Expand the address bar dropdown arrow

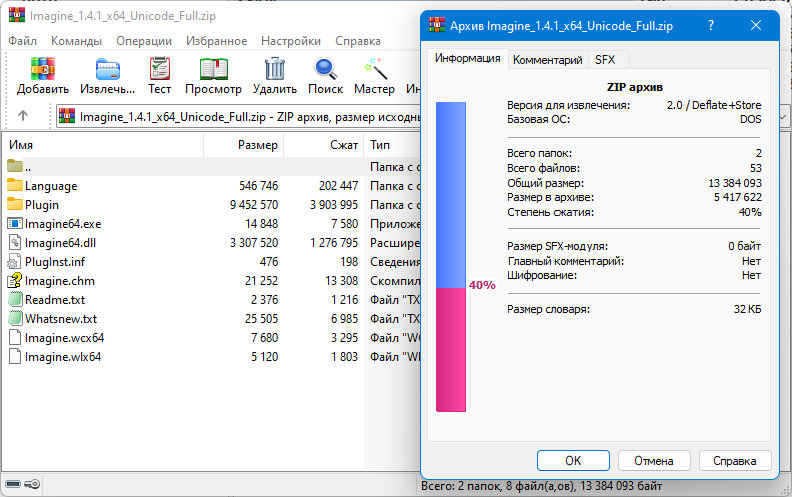[784, 117]
